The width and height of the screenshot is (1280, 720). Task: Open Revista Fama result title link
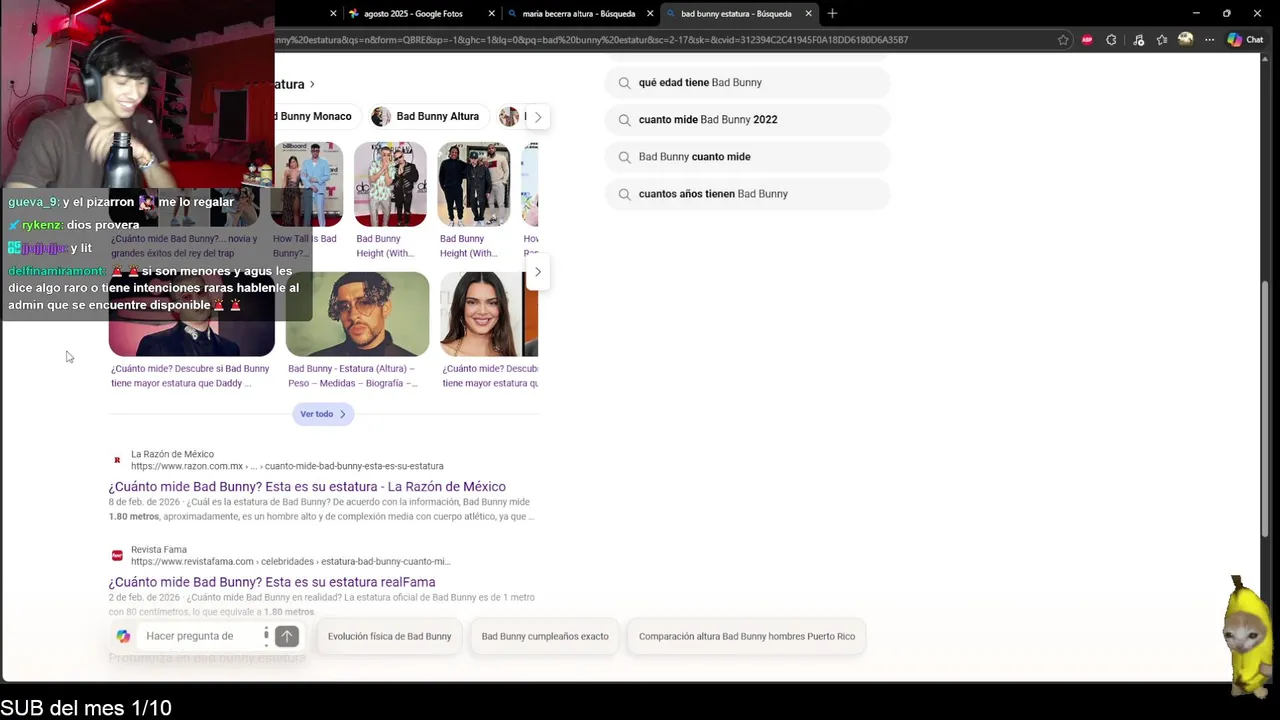pyautogui.click(x=272, y=582)
